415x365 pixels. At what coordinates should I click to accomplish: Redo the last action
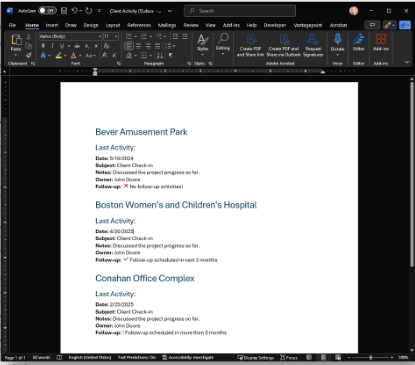[88, 11]
